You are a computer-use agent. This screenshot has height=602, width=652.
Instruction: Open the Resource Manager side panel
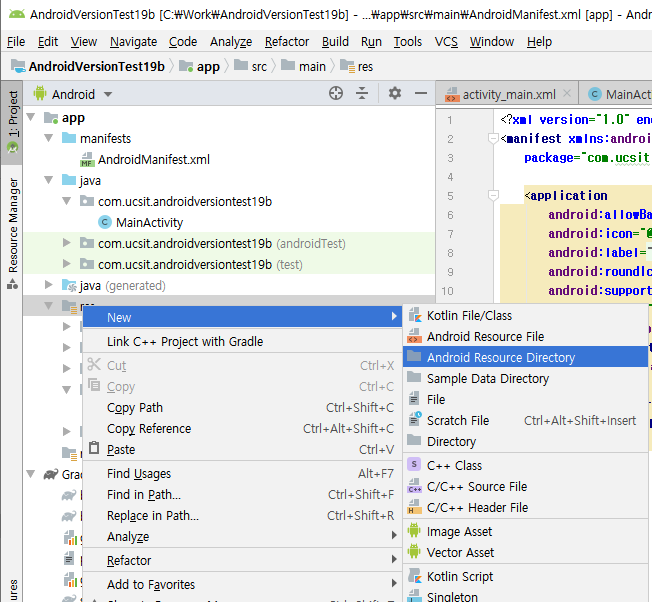(x=13, y=225)
